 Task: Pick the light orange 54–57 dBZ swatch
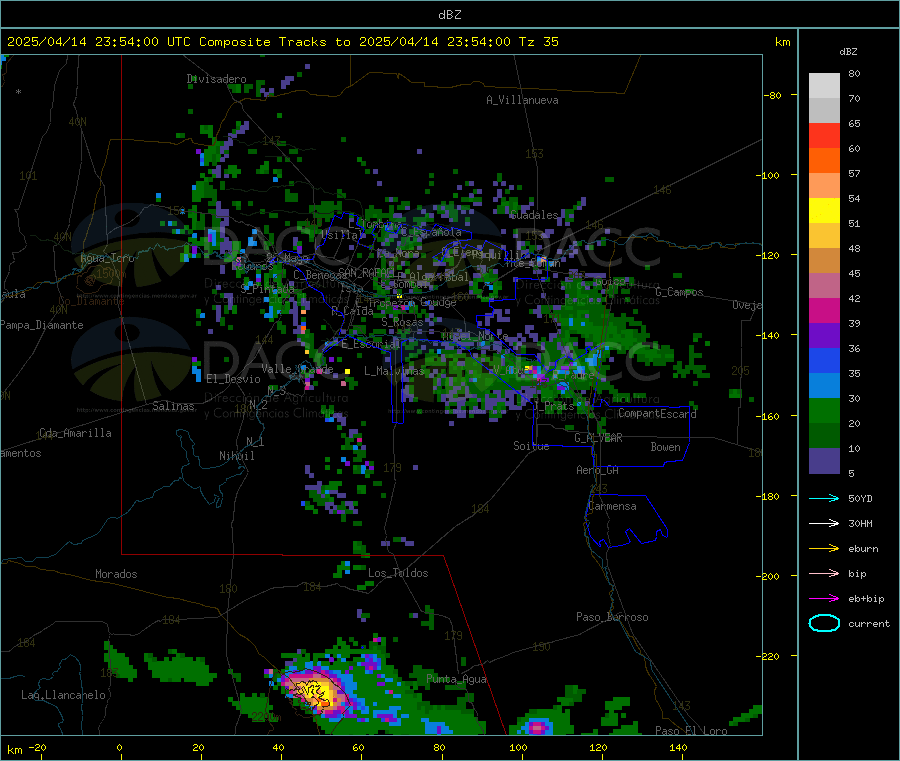point(824,186)
